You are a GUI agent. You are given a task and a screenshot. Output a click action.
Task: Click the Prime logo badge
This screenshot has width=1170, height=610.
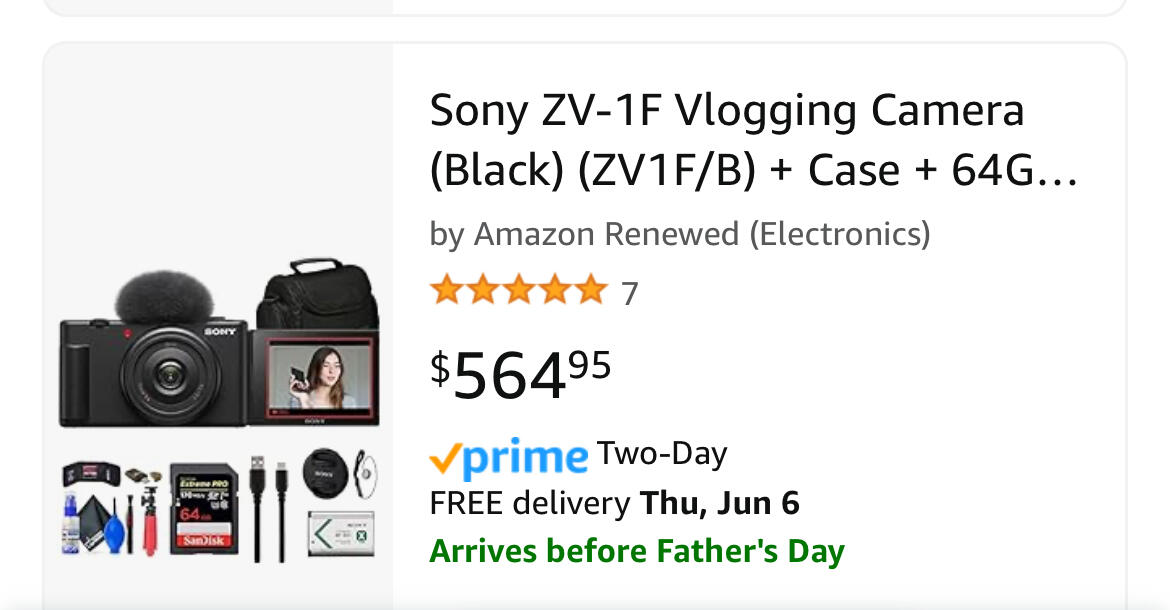(509, 457)
